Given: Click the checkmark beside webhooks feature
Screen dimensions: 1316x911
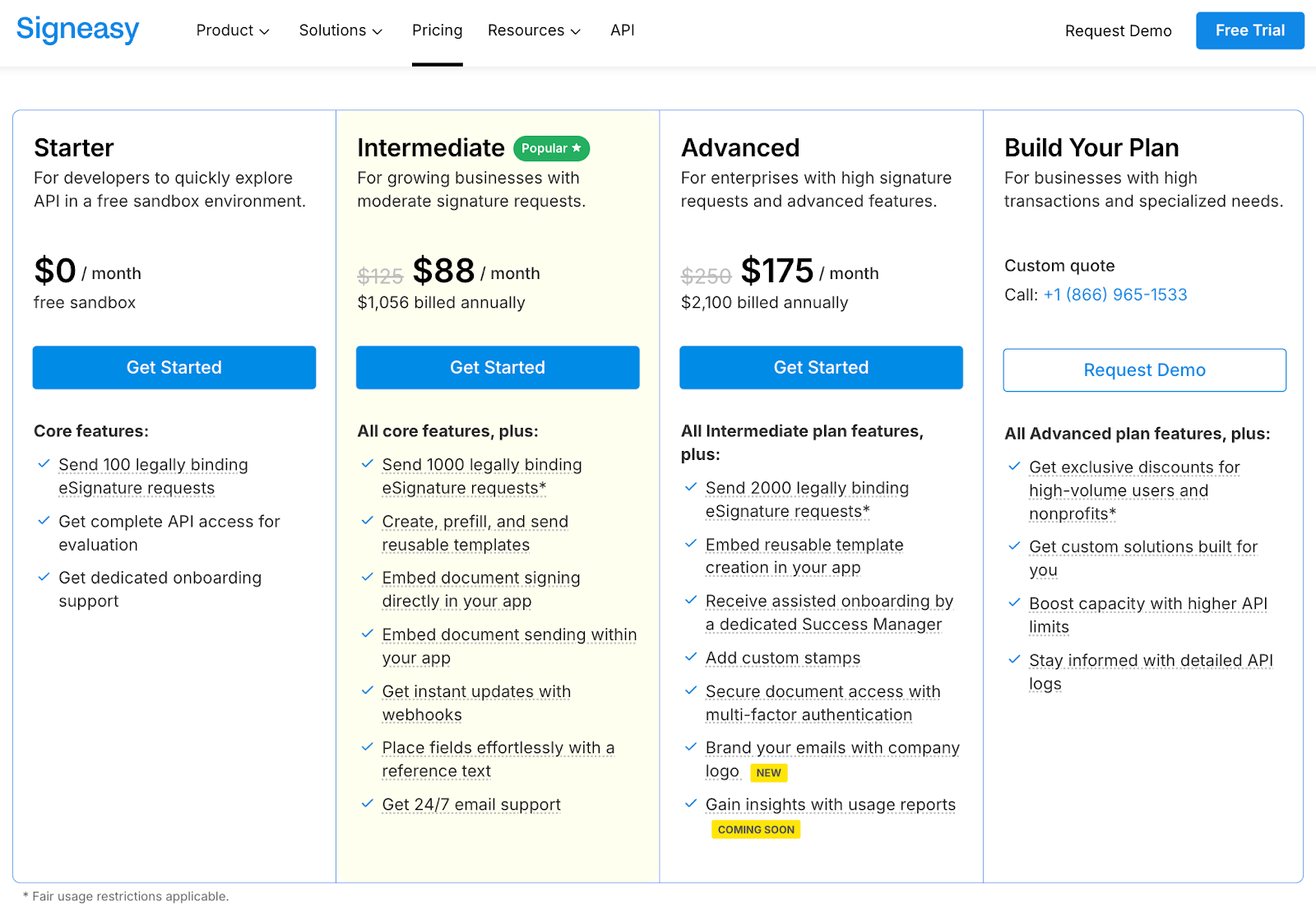Looking at the screenshot, I should 367,691.
